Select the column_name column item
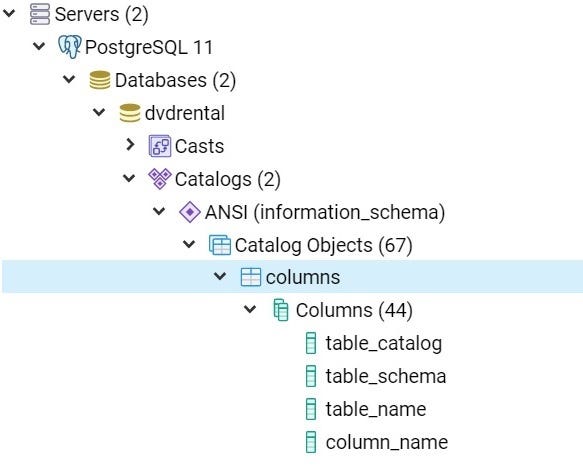The height and width of the screenshot is (473, 583). tap(377, 442)
